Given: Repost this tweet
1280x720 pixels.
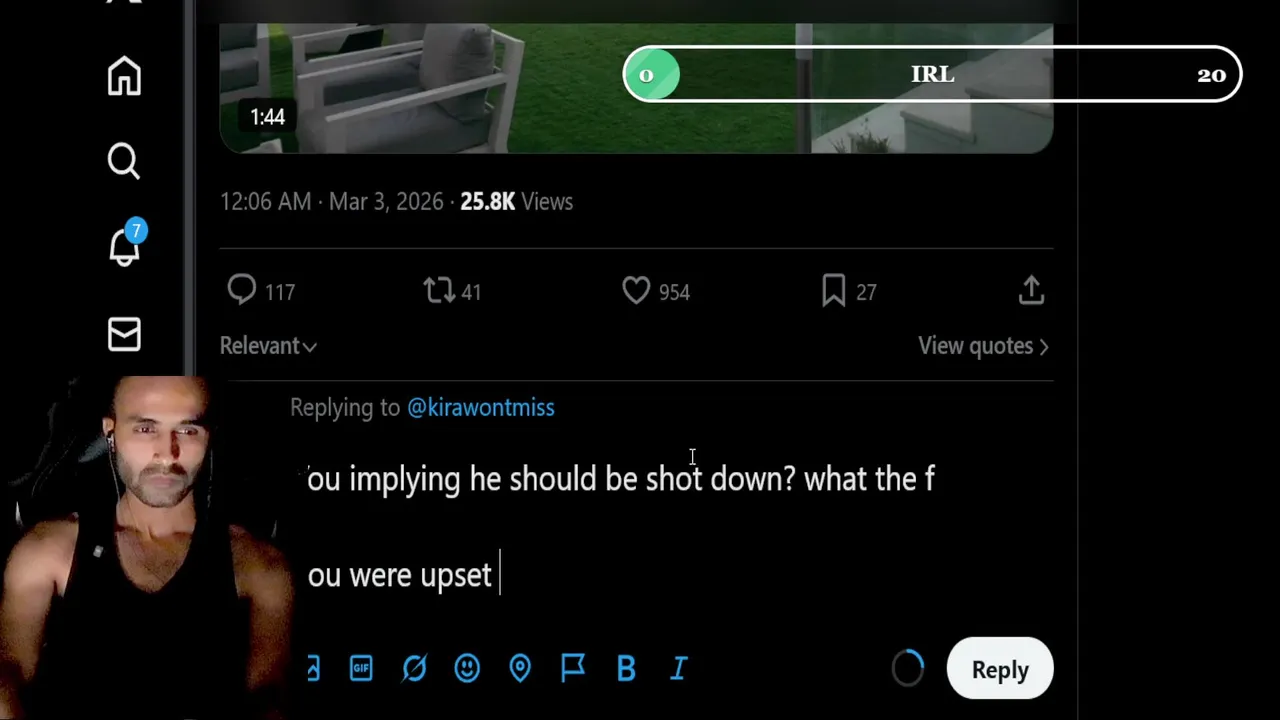Looking at the screenshot, I should tap(439, 291).
